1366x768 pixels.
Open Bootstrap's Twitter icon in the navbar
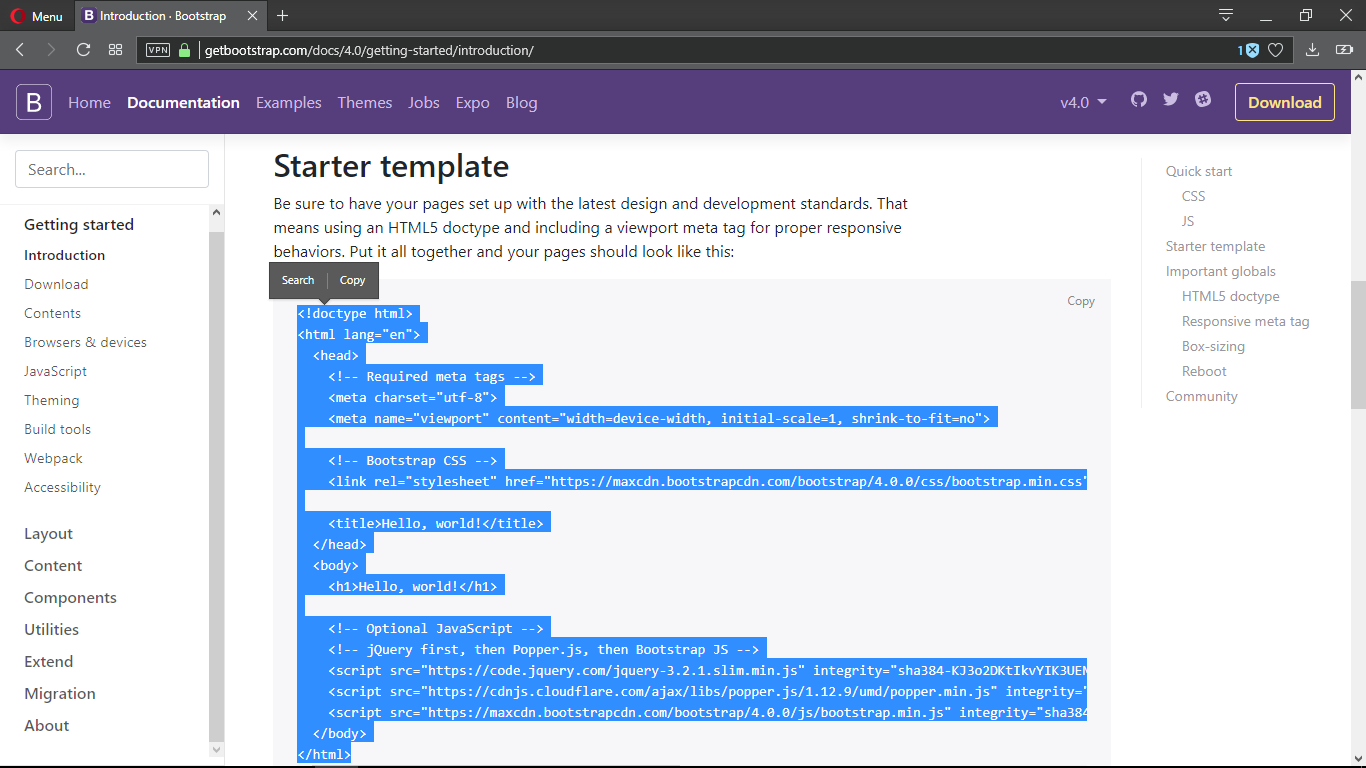1170,99
